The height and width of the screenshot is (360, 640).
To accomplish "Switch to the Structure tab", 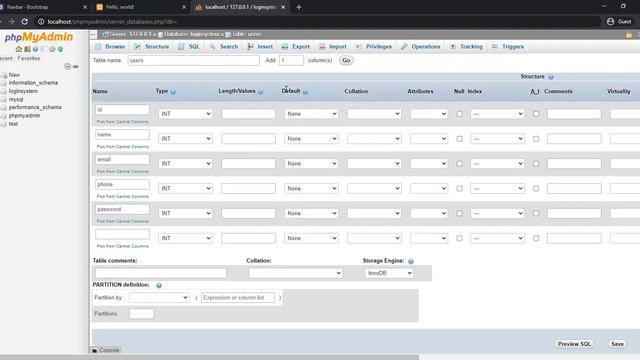I will [x=151, y=47].
